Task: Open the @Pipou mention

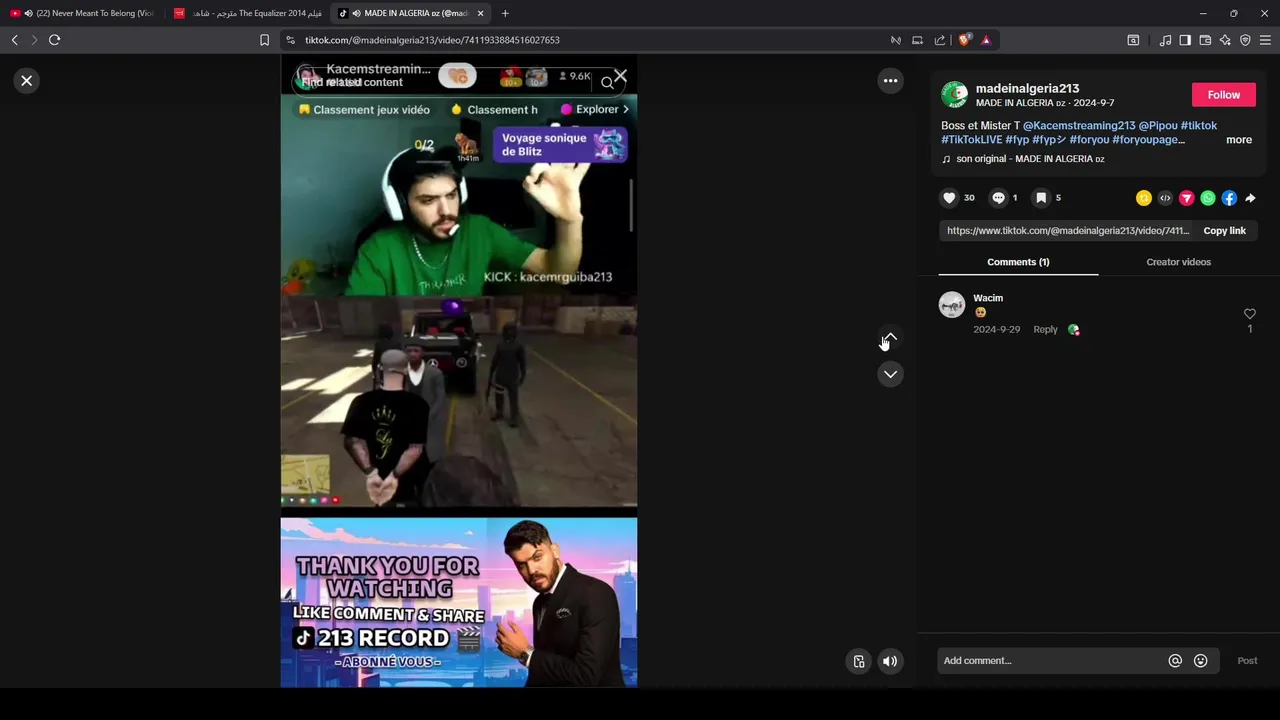Action: pyautogui.click(x=1158, y=126)
